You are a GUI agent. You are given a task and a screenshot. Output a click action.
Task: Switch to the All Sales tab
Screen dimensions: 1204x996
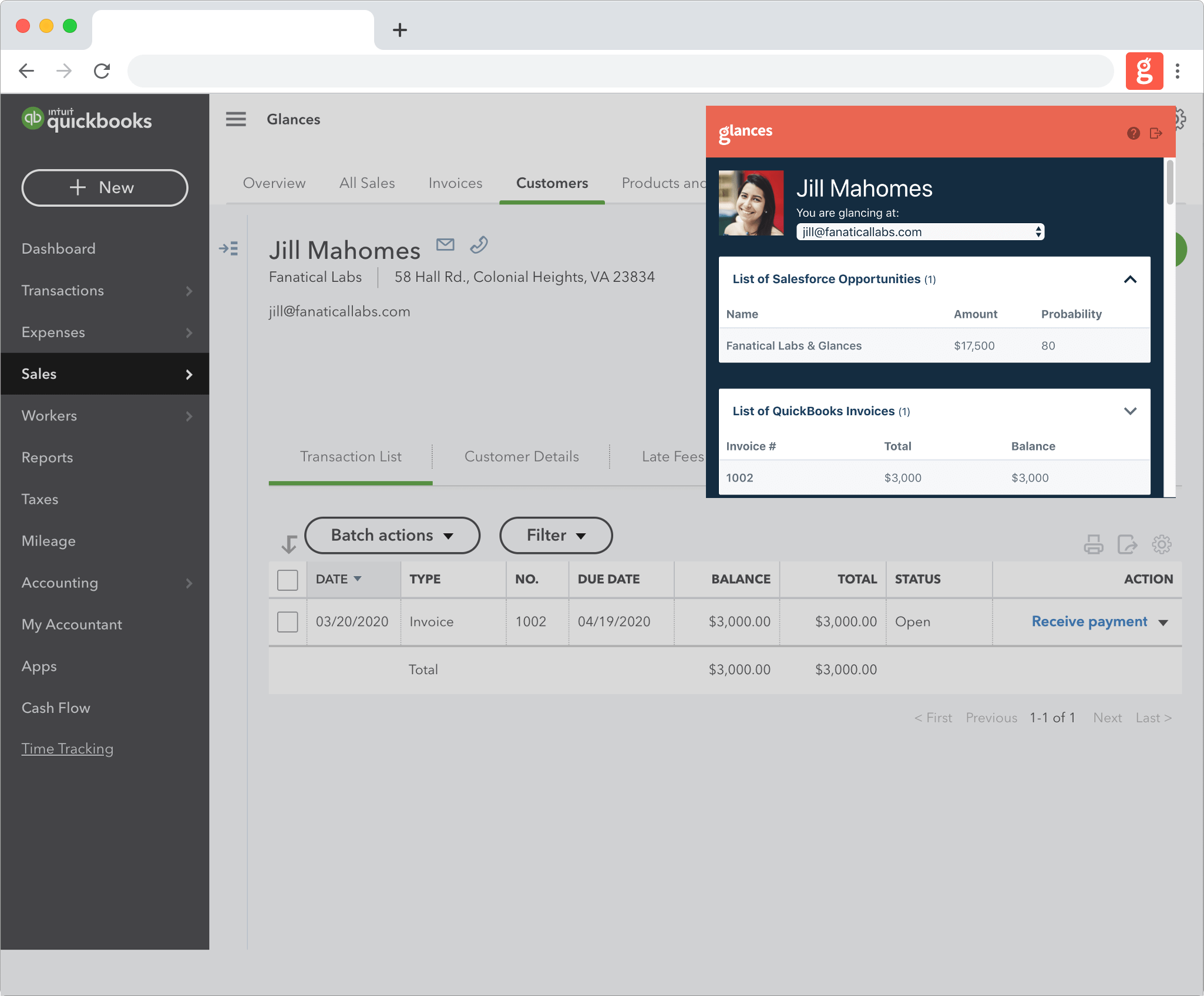tap(367, 183)
